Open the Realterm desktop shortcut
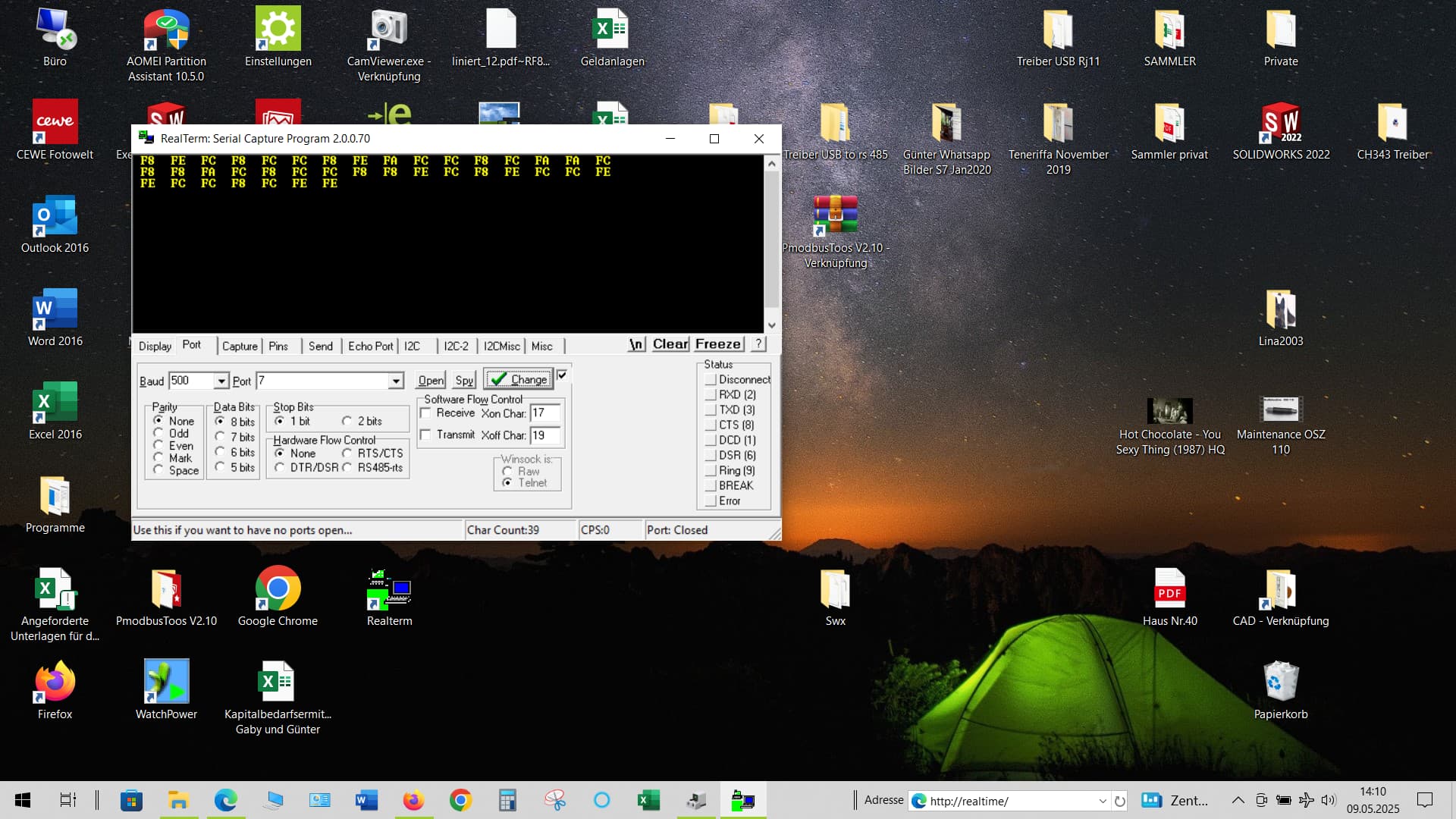 [x=389, y=597]
